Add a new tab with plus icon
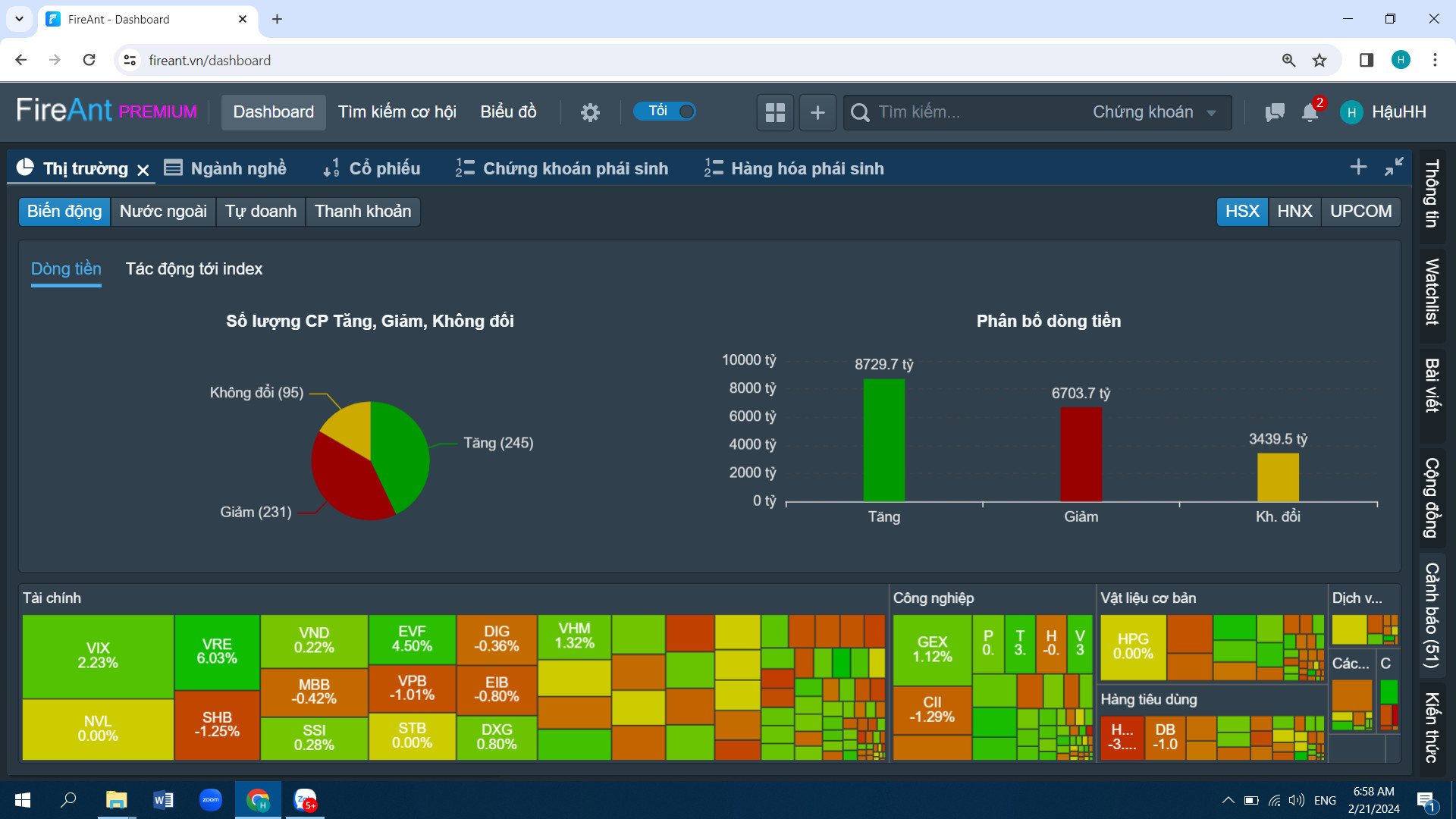Screen dimensions: 1456x819 (1358, 167)
